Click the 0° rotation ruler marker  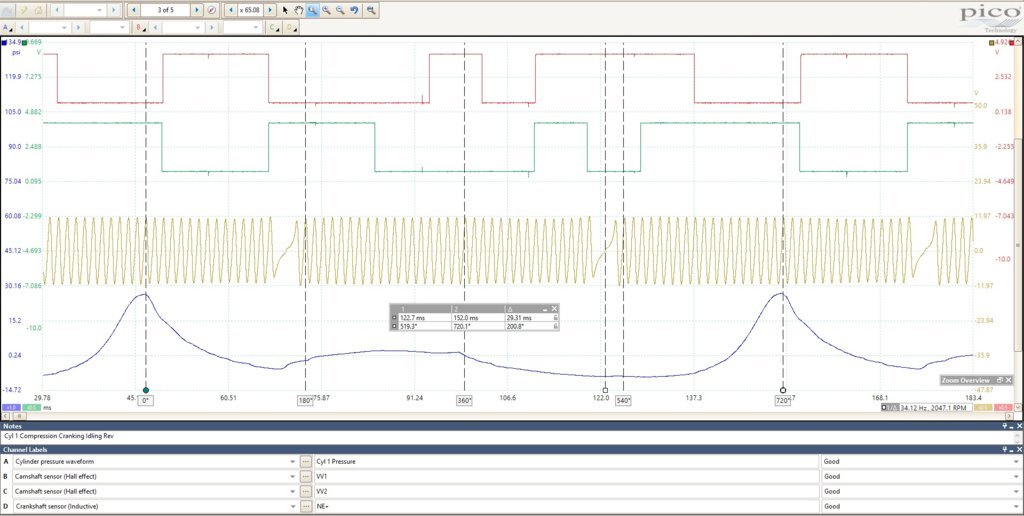[x=146, y=400]
